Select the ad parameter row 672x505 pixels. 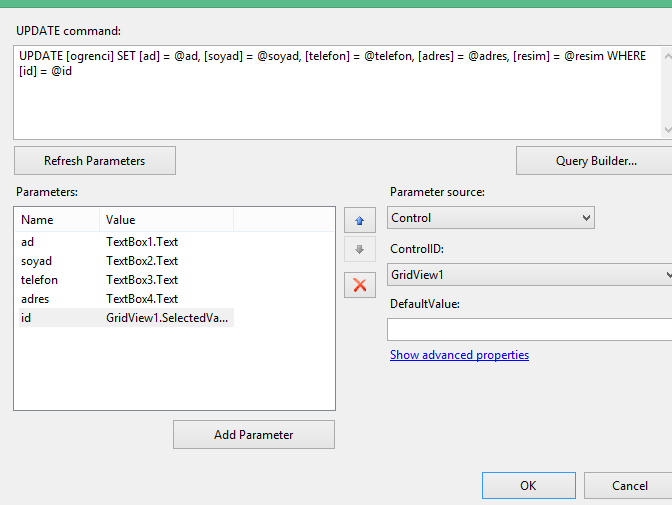[x=126, y=242]
